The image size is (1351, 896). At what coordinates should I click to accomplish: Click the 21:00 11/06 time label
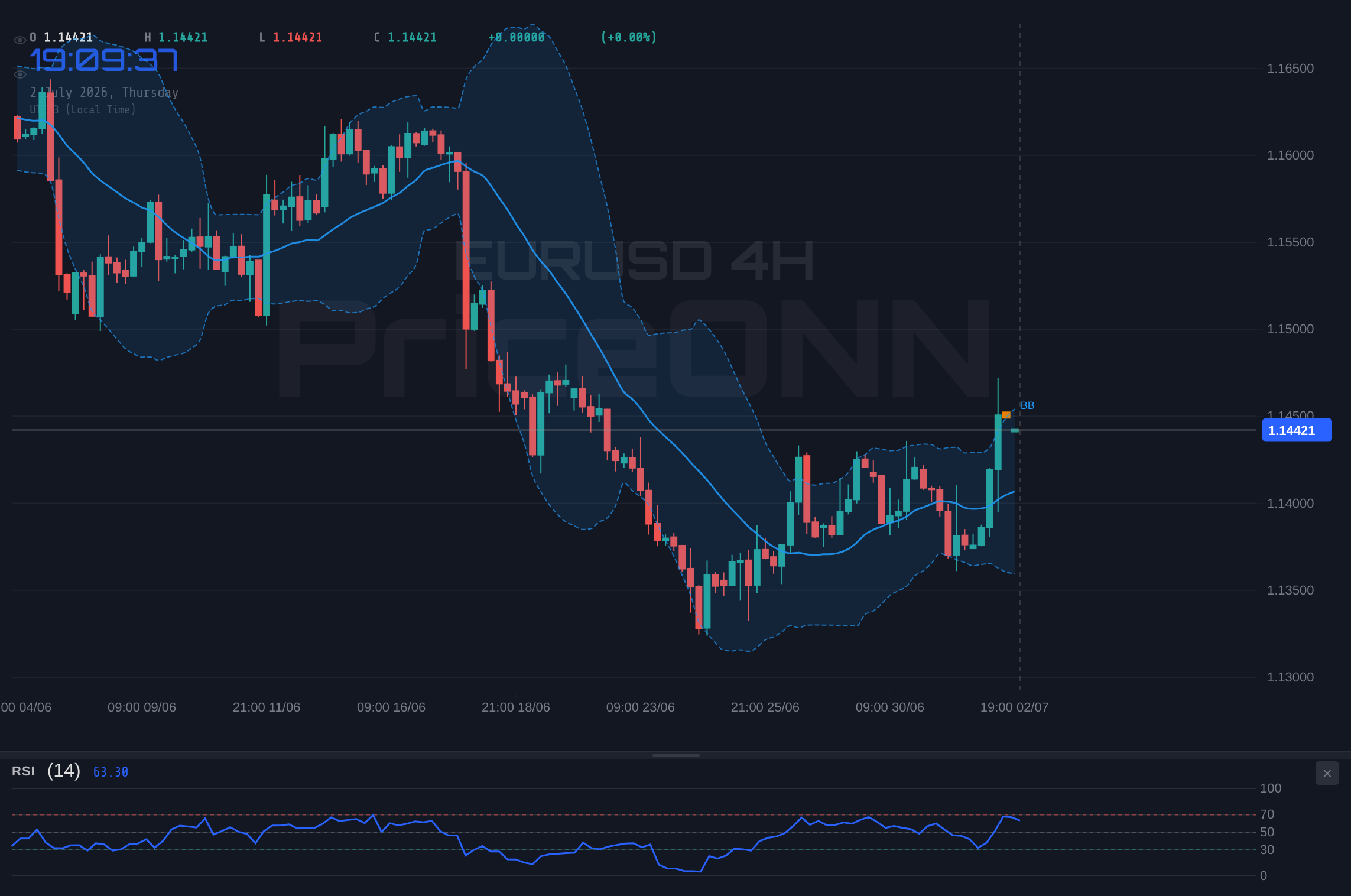267,707
